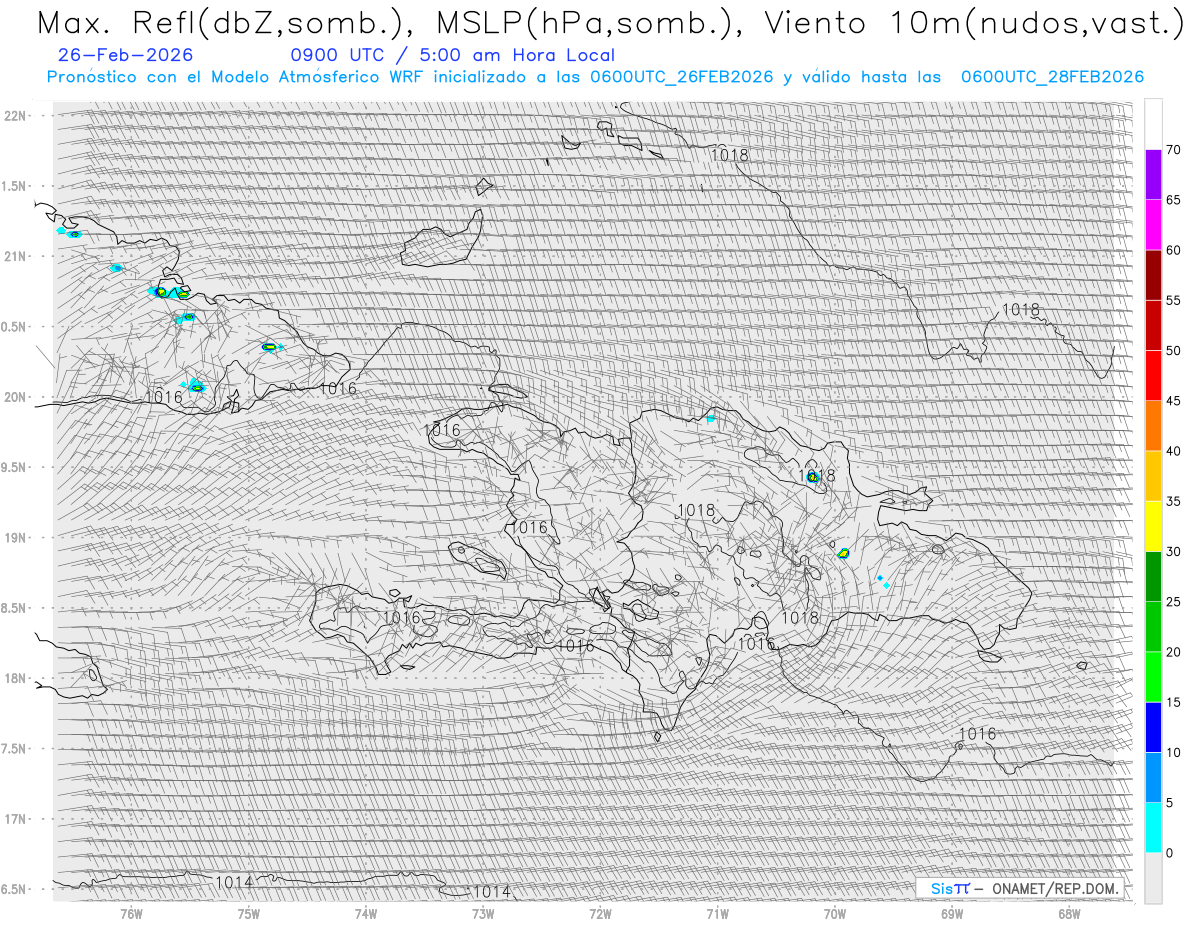1200x927 pixels.
Task: Click the "55" color bar tick label
Action: tap(1174, 300)
